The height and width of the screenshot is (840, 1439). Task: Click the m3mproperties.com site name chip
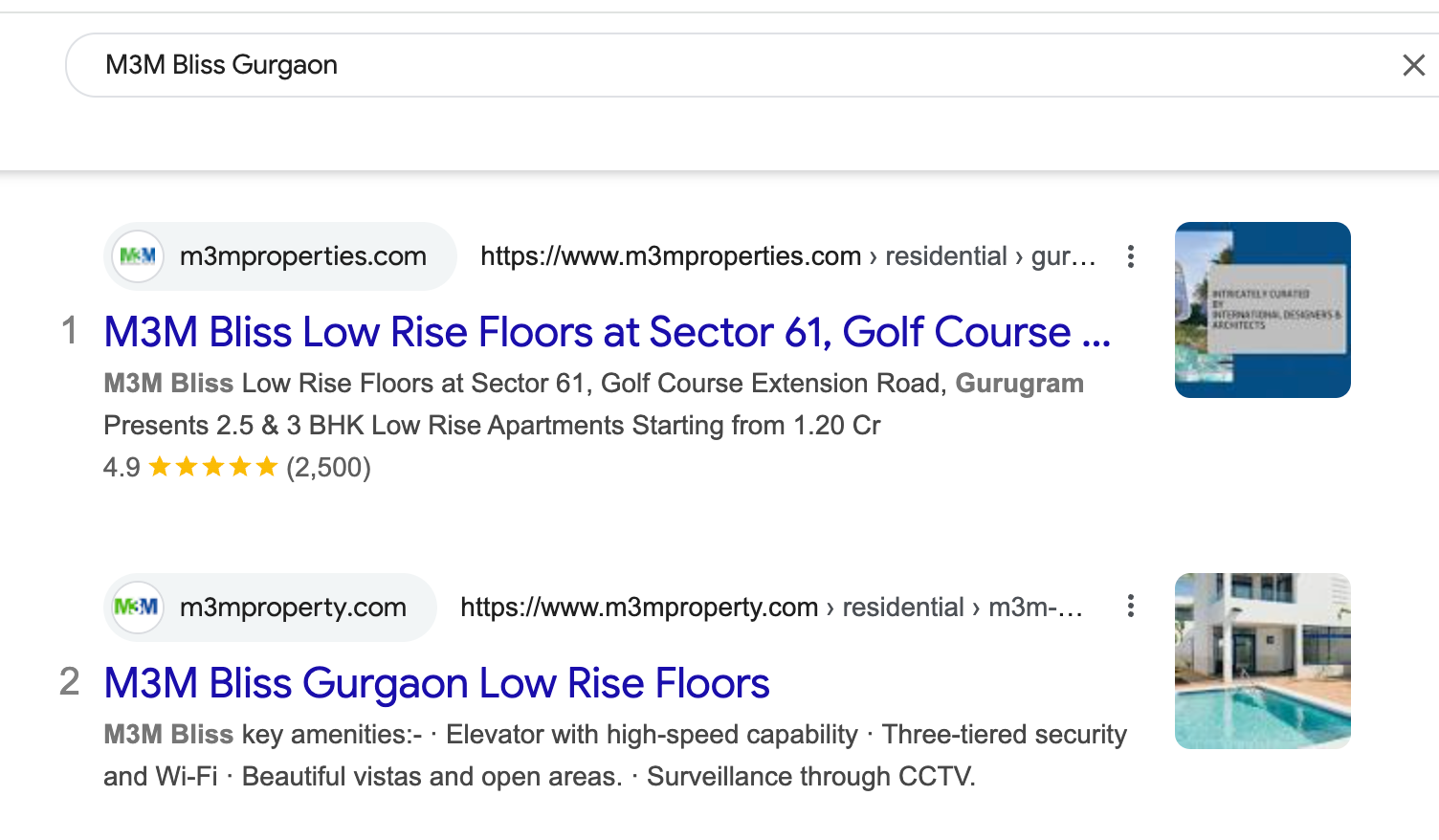click(x=280, y=256)
